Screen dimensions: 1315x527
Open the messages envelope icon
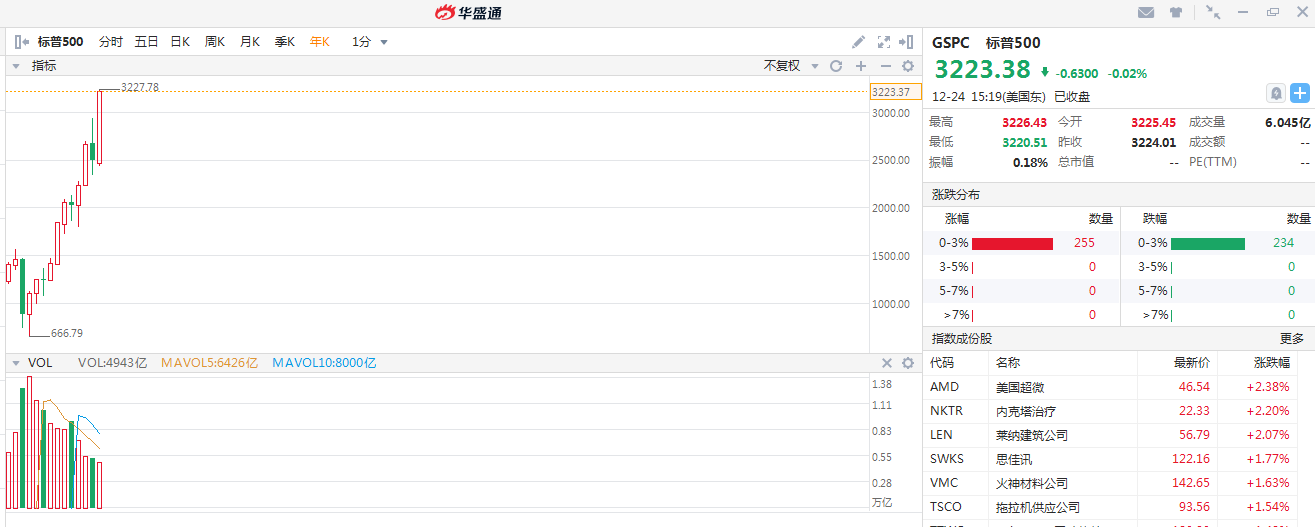[x=1146, y=12]
